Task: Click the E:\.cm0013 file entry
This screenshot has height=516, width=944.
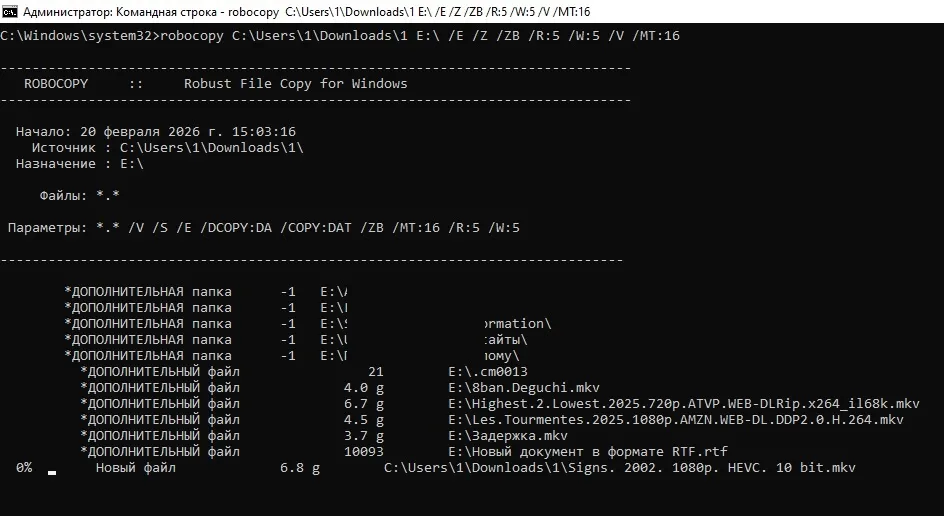Action: (488, 372)
